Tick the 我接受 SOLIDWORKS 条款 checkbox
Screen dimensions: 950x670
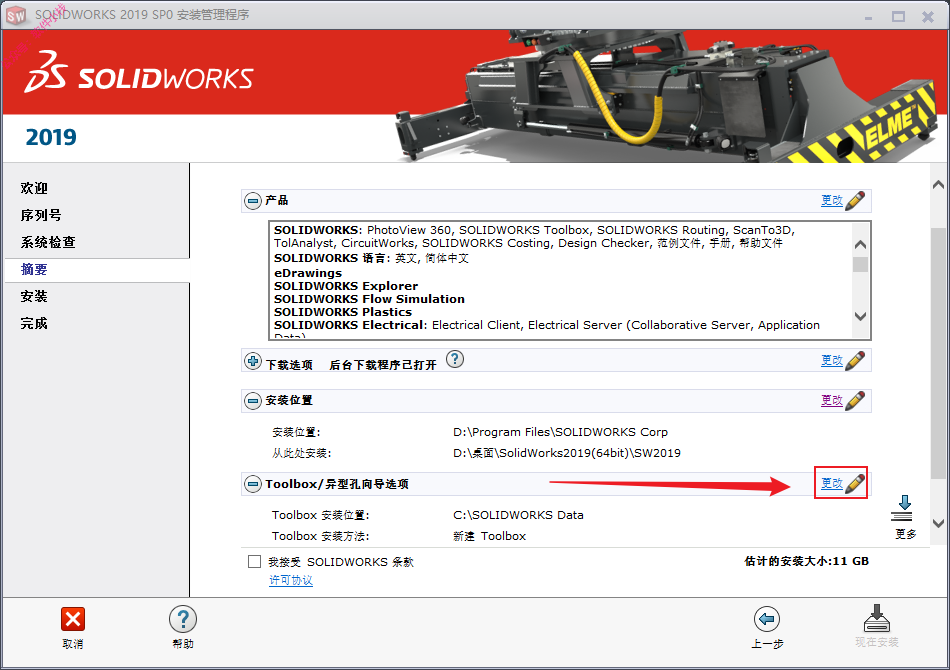pyautogui.click(x=254, y=562)
